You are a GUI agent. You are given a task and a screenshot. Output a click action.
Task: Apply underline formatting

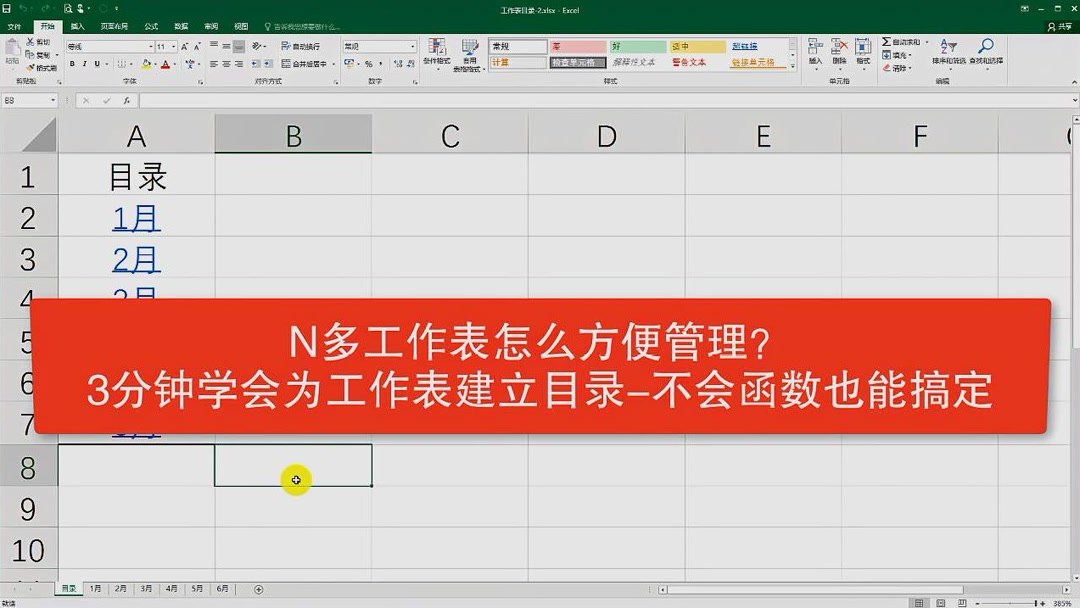coord(97,63)
